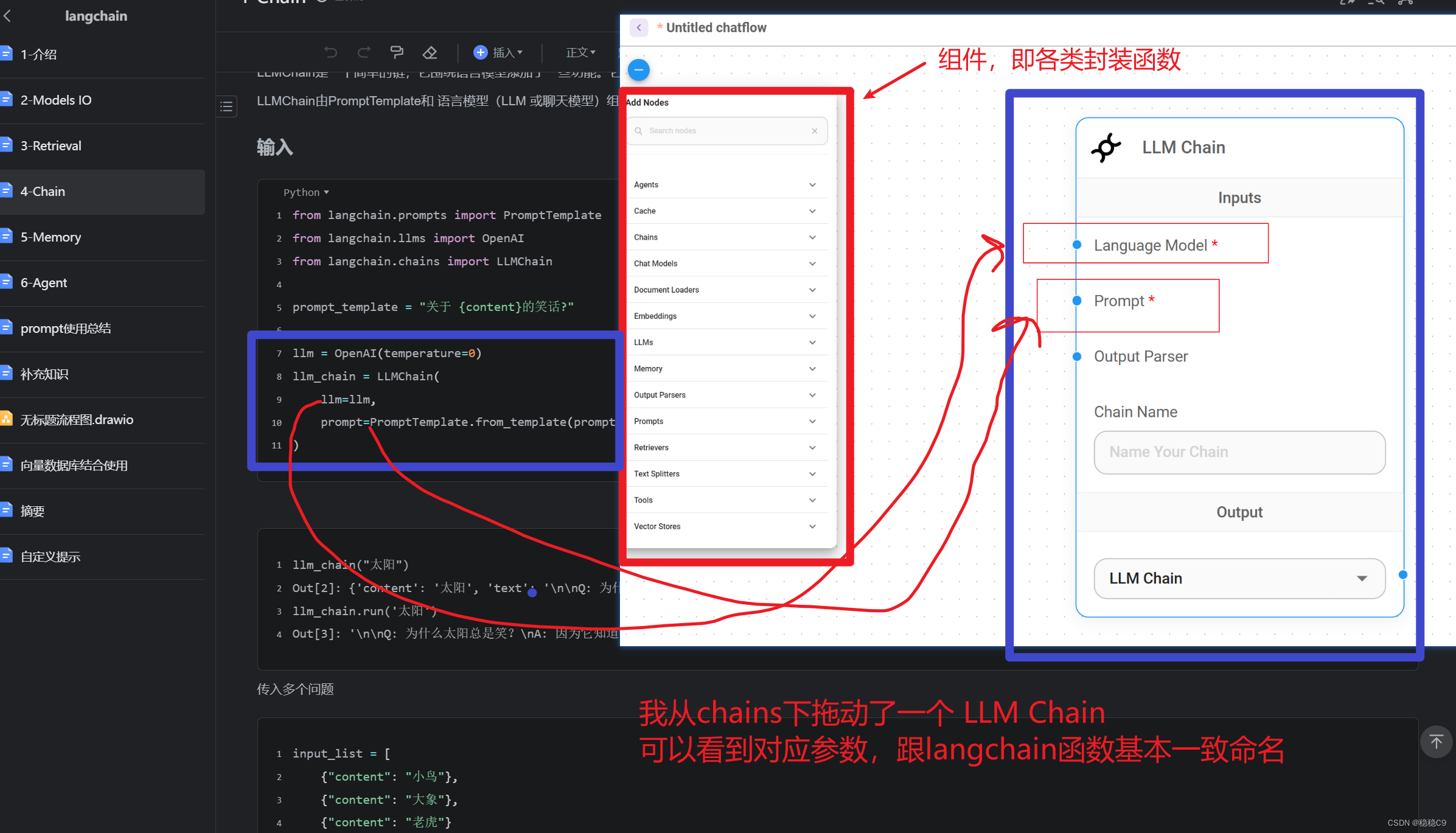Open the Python language dropdown on the code block
Viewport: 1456px width, 833px height.
coord(306,192)
